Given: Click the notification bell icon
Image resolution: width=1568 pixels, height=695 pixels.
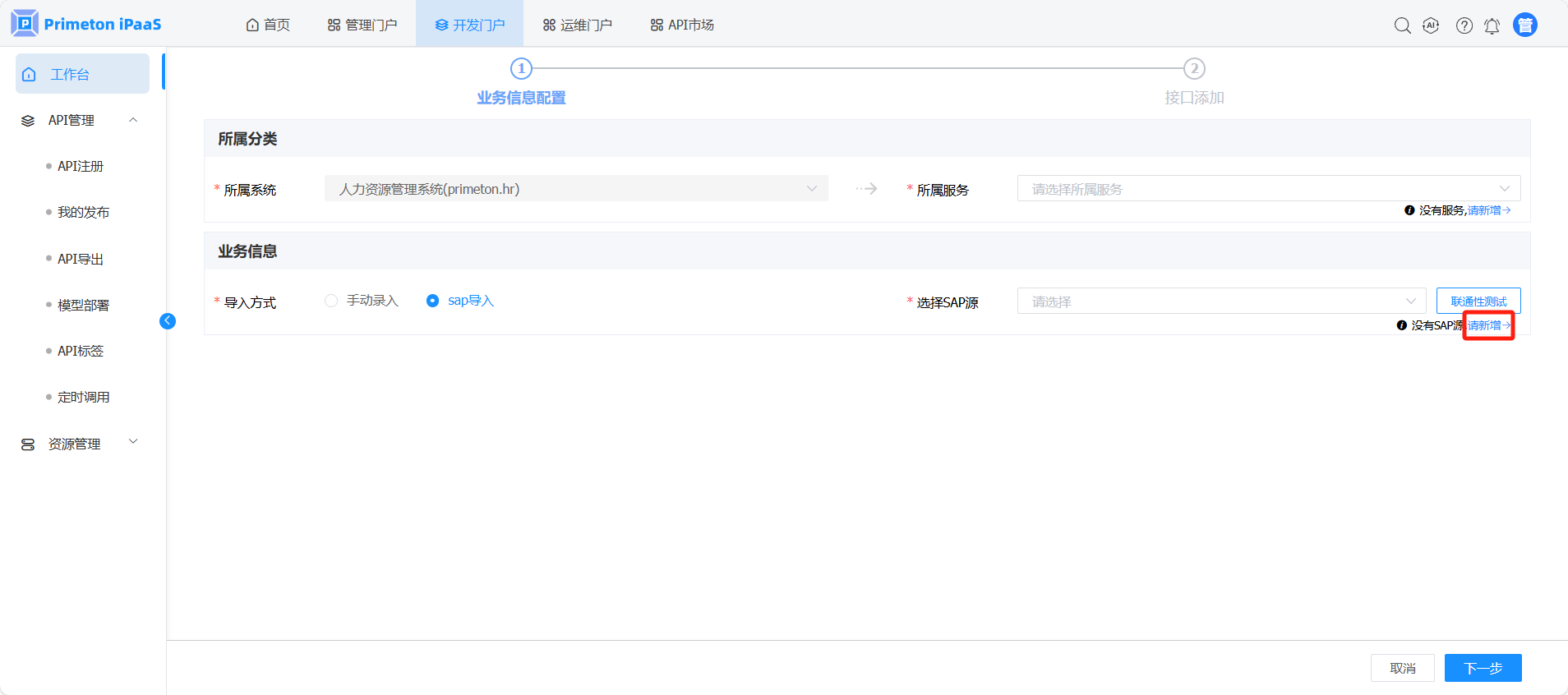Looking at the screenshot, I should click(1492, 26).
